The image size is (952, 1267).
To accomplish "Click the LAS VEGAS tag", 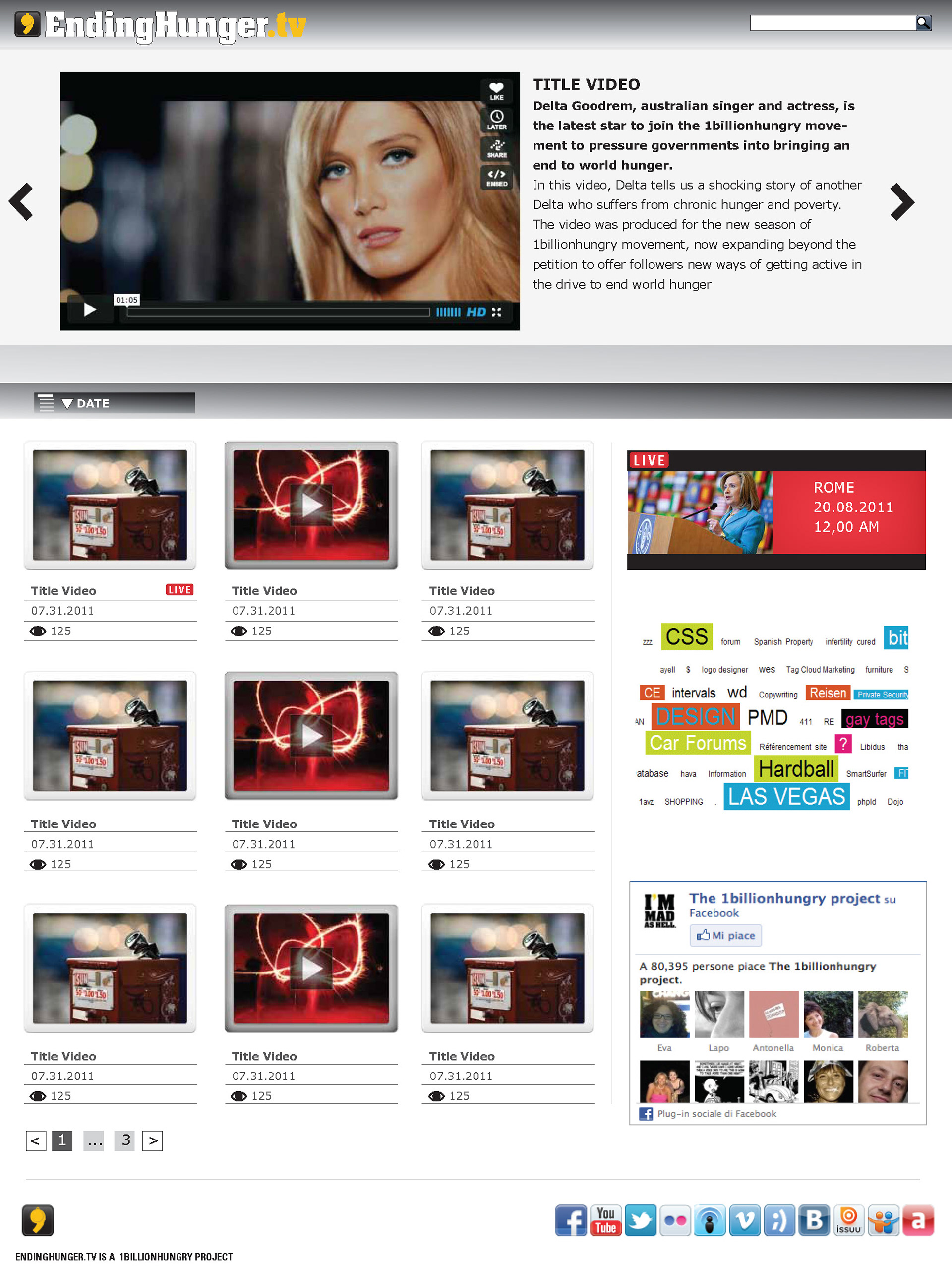I will [x=786, y=796].
